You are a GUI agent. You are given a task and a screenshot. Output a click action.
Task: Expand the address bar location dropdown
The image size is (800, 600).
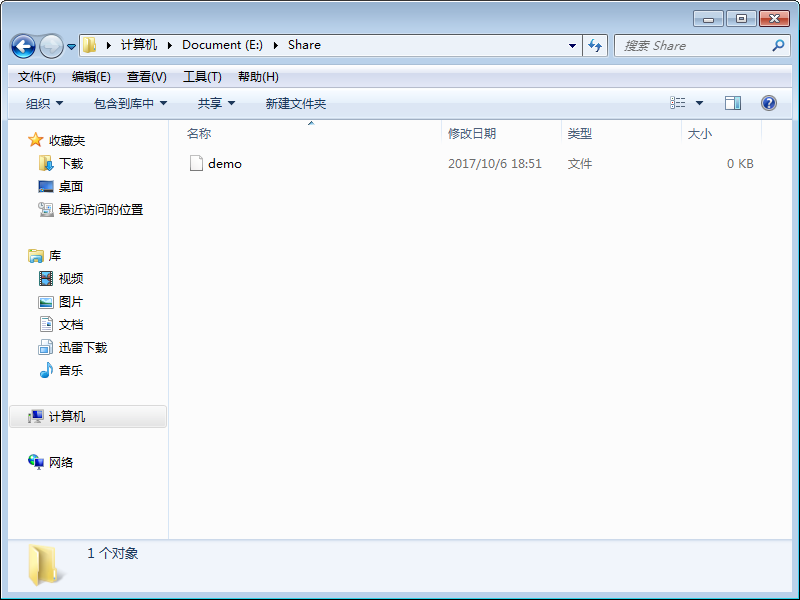(571, 45)
